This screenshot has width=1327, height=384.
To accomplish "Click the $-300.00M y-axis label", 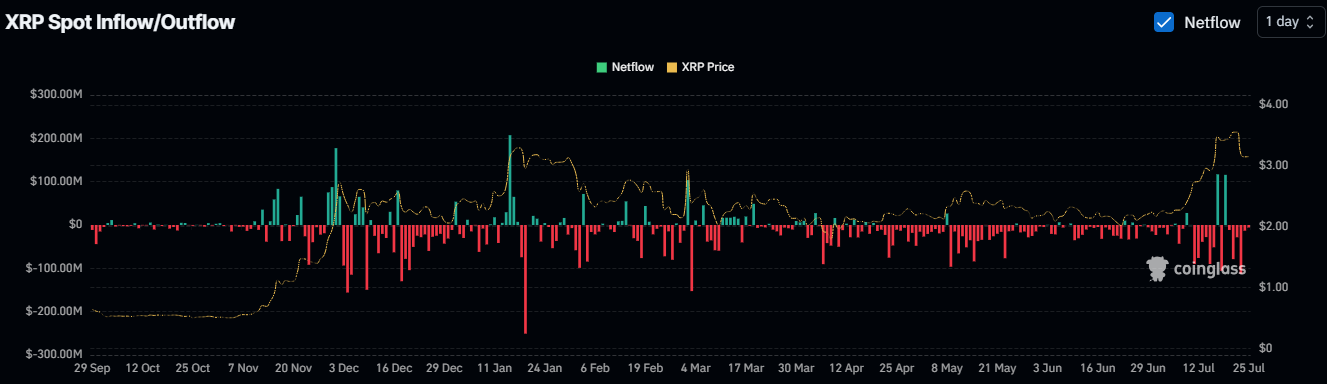I will 54,354.
